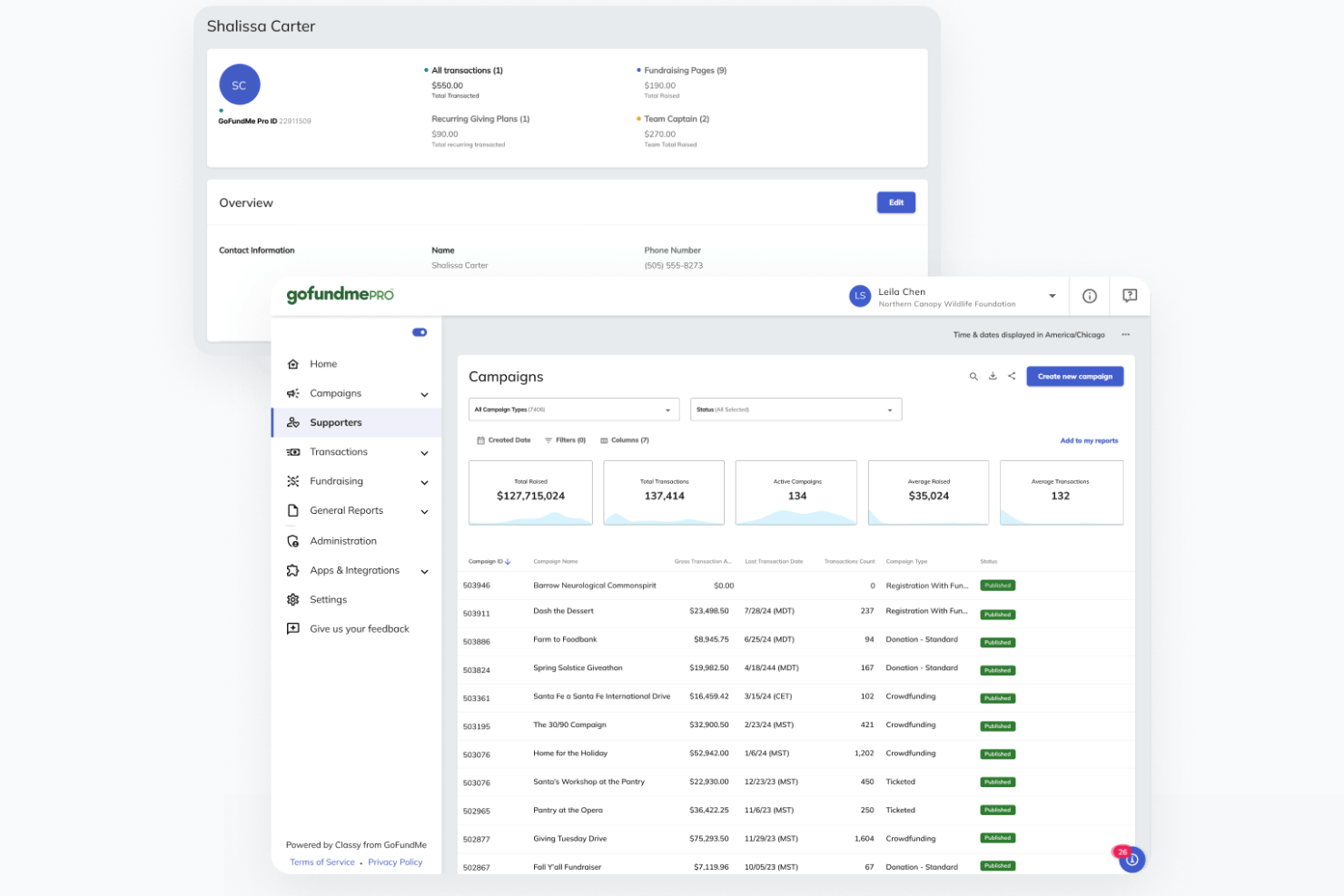
Task: Select General Reports from the navigation menu
Action: coord(346,510)
